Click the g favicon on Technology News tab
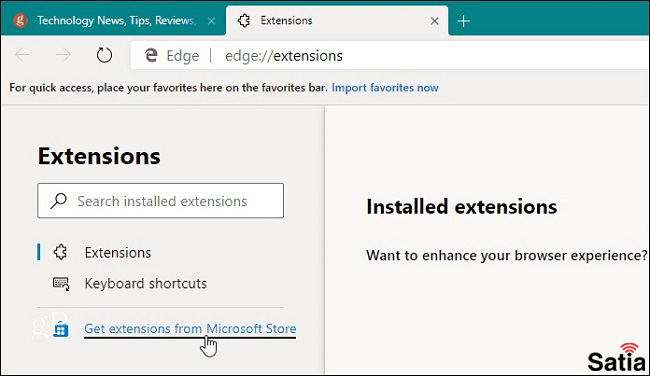This screenshot has width=650, height=376. click(x=20, y=20)
